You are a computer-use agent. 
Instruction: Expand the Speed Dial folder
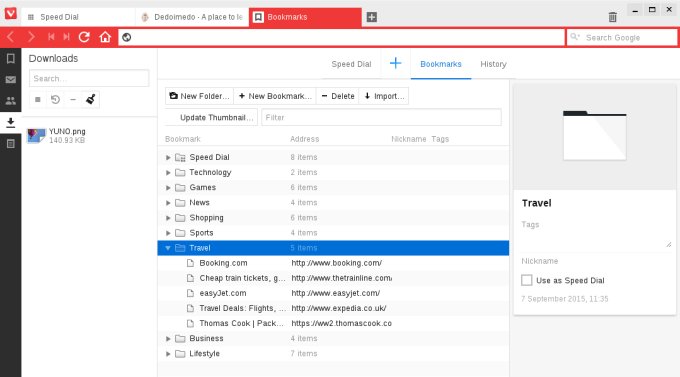pyautogui.click(x=168, y=157)
